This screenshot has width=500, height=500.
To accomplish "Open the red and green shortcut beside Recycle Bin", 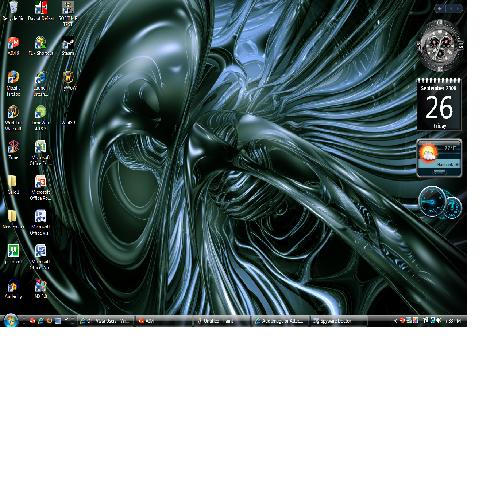I will click(41, 10).
